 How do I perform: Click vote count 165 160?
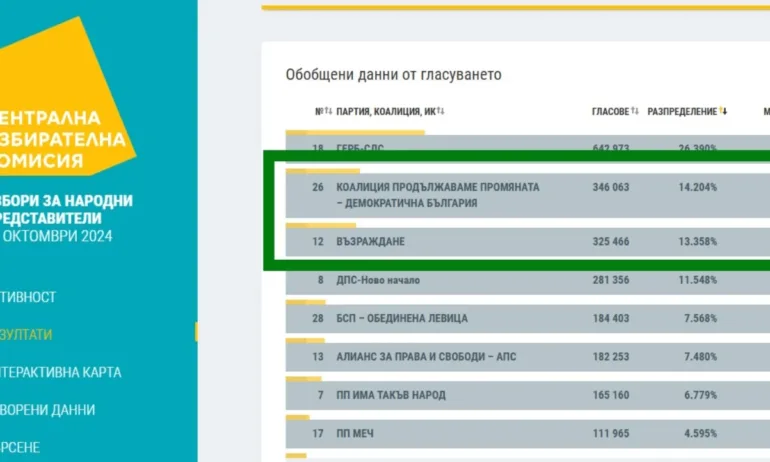(610, 395)
